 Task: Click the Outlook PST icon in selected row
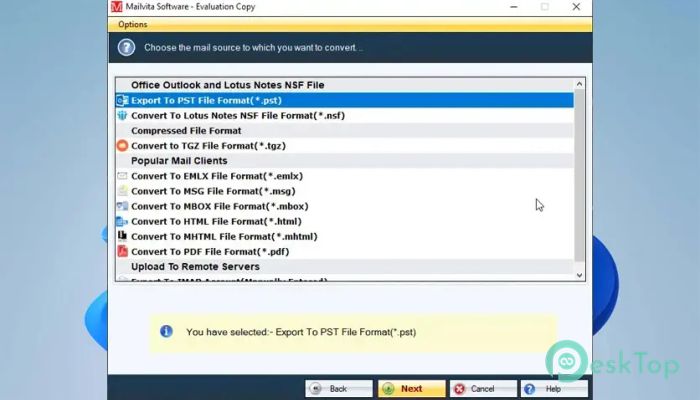[122, 100]
